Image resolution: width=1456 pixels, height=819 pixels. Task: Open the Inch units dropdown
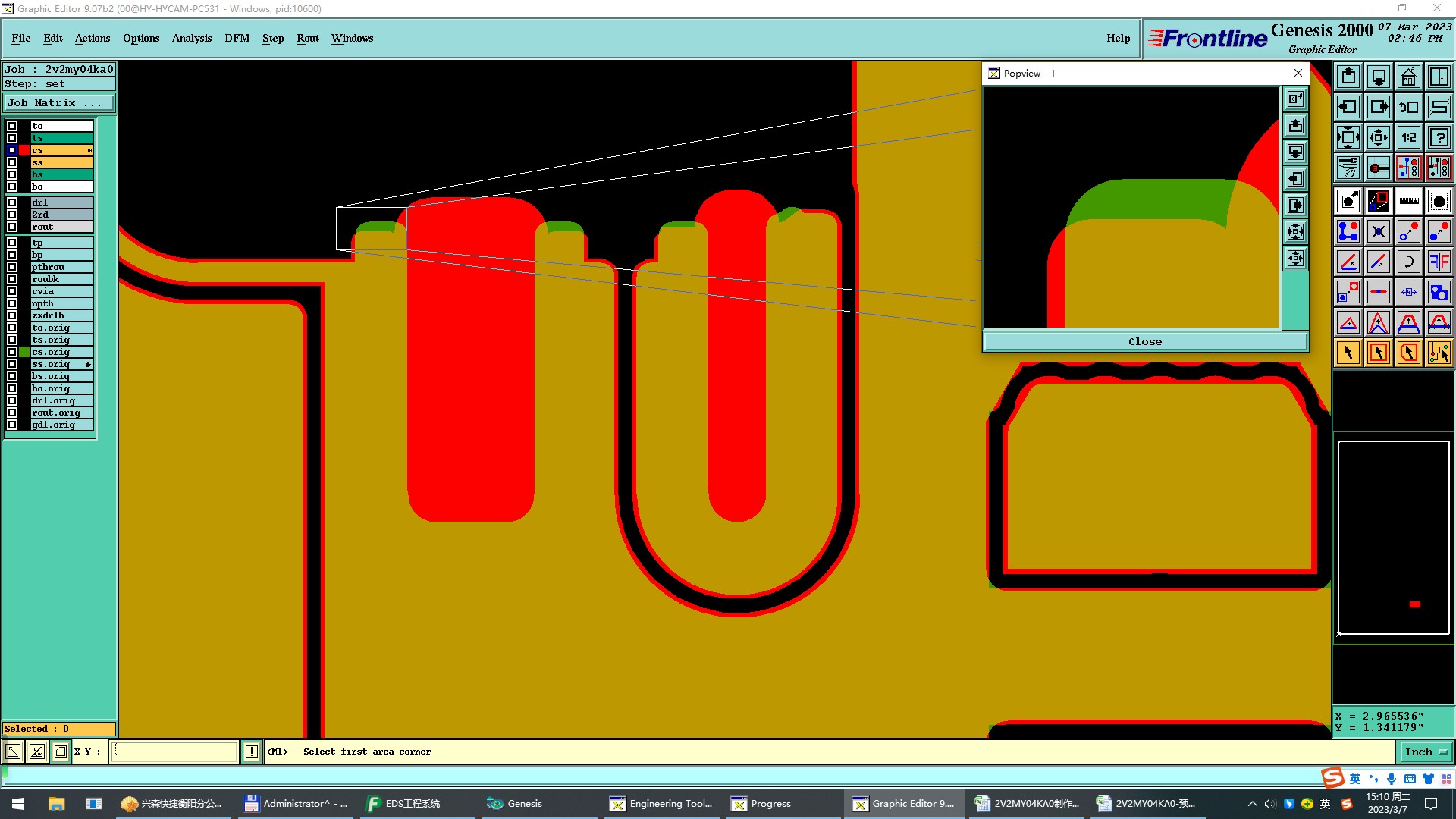(x=1426, y=752)
